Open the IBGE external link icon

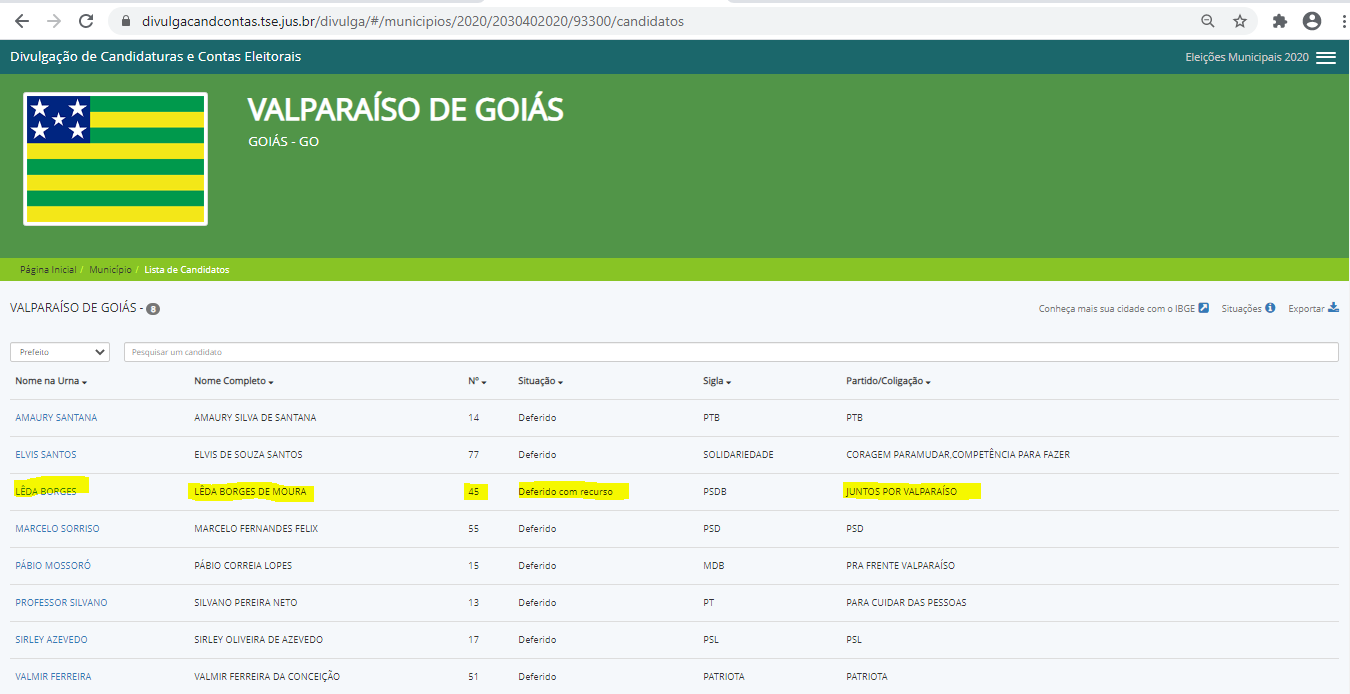pyautogui.click(x=1204, y=308)
